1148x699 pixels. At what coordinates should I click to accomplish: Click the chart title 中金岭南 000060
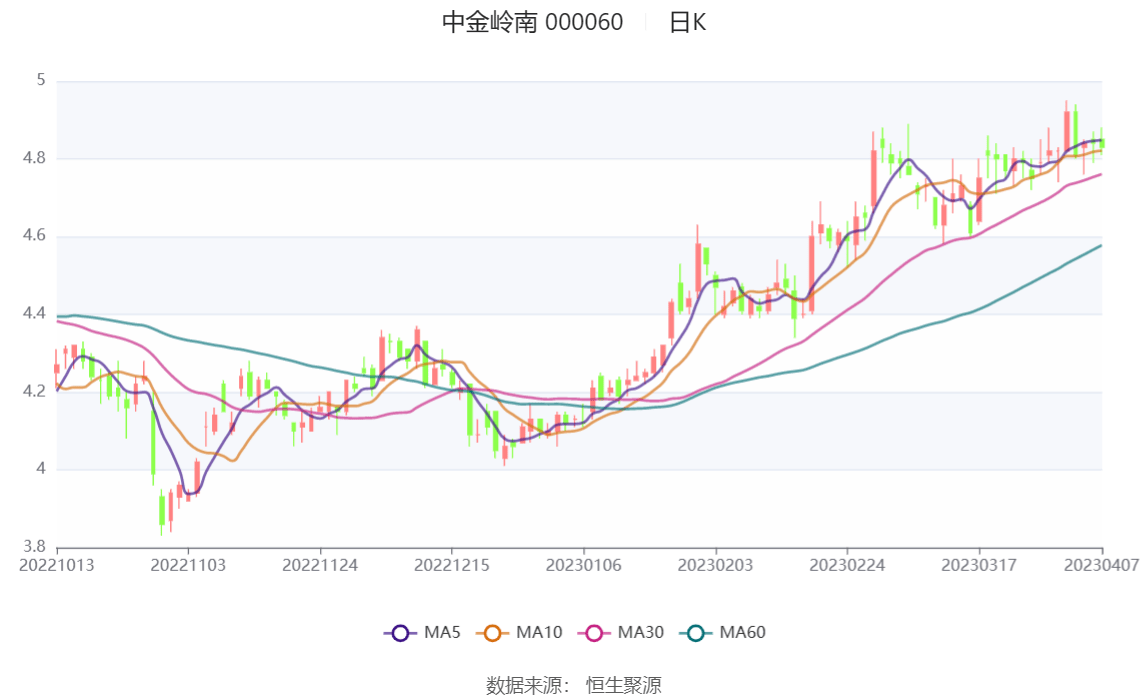(532, 22)
